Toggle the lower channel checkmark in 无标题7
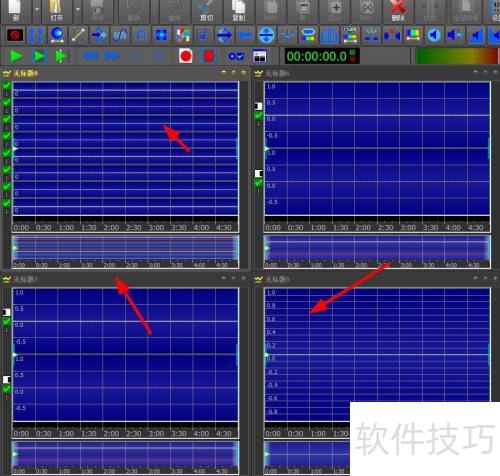Viewport: 500px width, 476px height. tap(7, 389)
